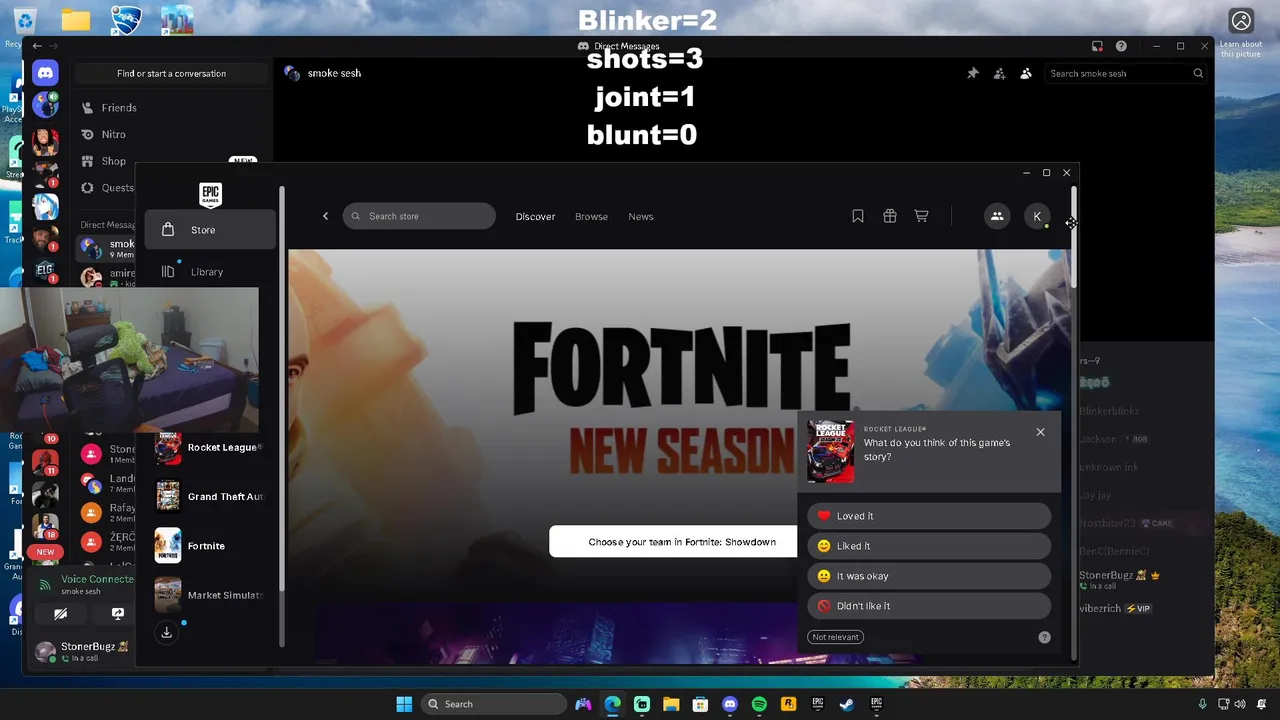Select vibezrich in Discord member list
Viewport: 1280px width, 720px height.
(x=1115, y=608)
